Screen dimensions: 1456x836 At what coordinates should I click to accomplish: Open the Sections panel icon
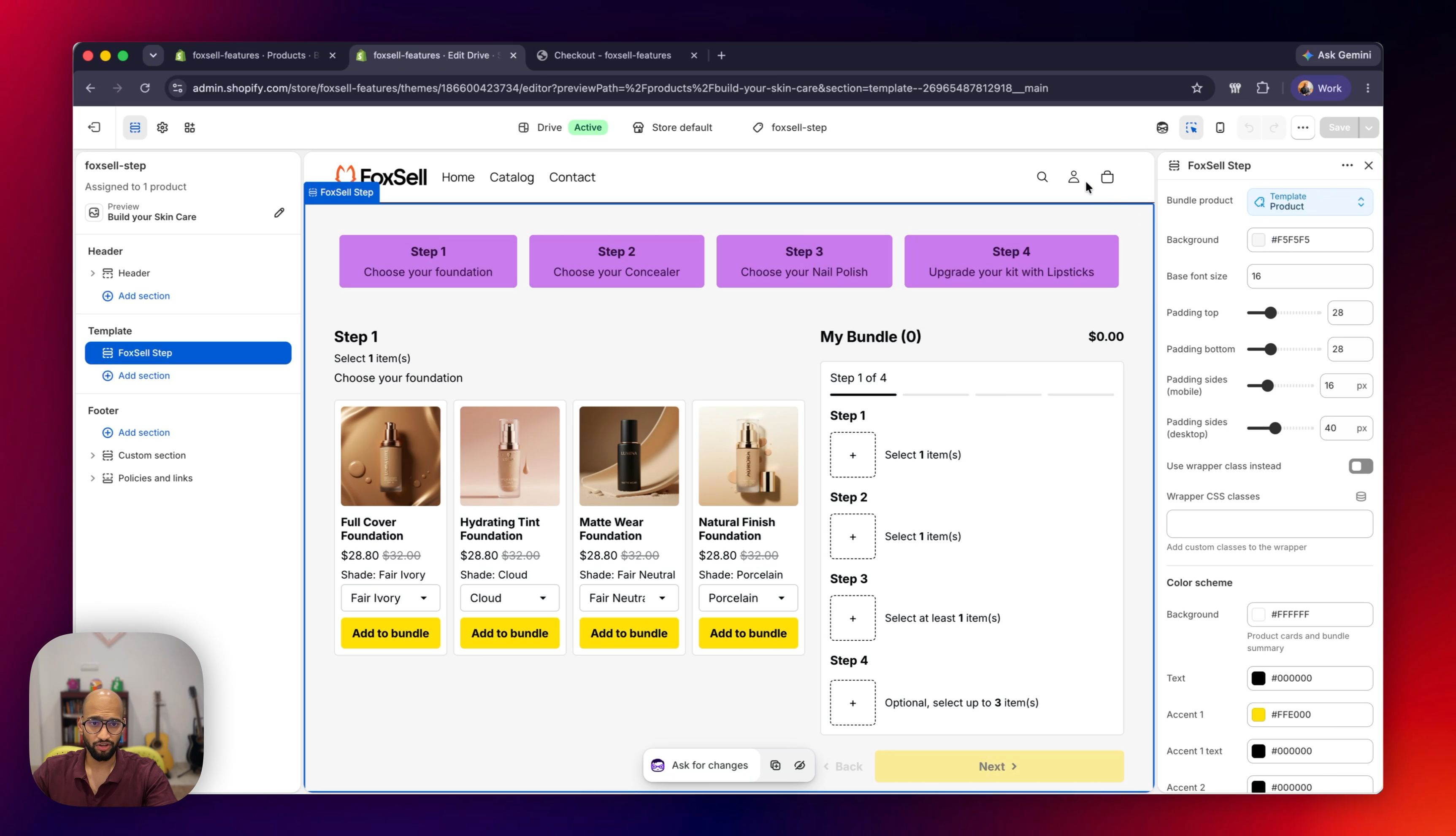pos(135,127)
